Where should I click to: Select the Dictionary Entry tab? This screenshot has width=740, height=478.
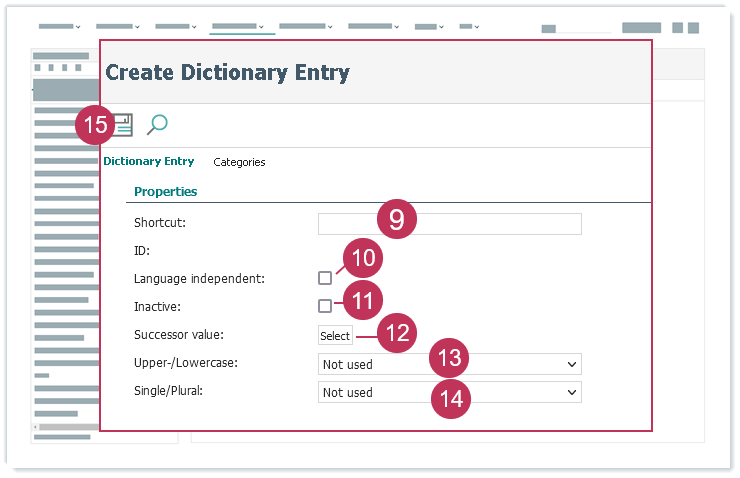[149, 162]
